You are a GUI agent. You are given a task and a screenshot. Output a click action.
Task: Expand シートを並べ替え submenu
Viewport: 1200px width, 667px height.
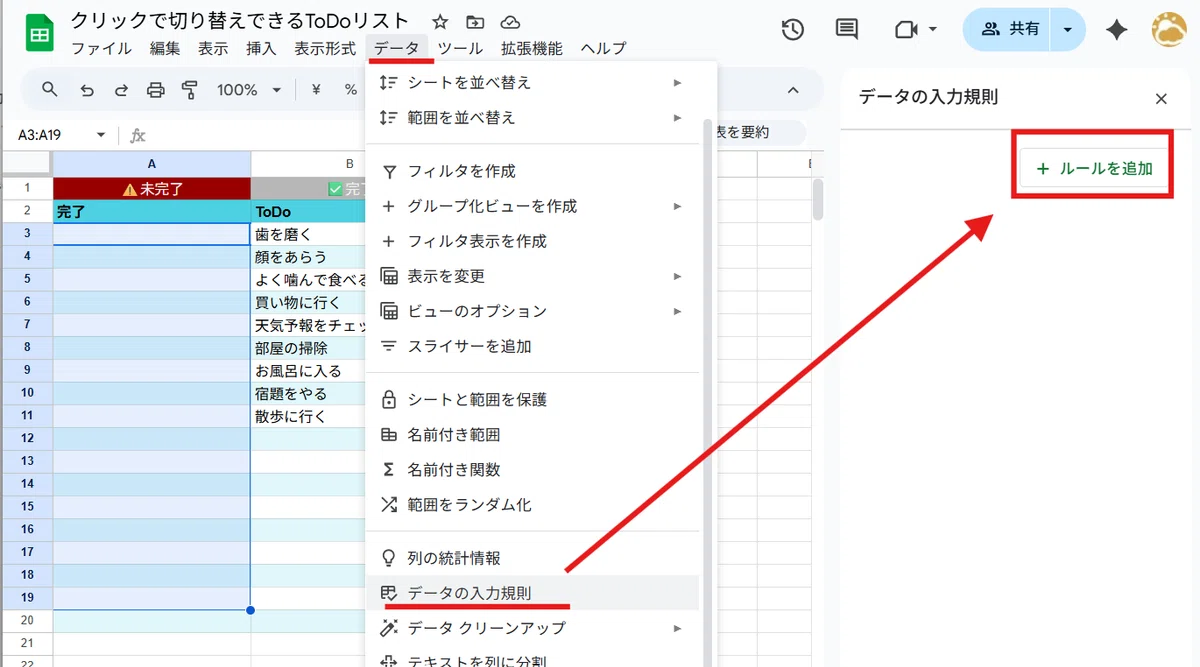click(677, 82)
